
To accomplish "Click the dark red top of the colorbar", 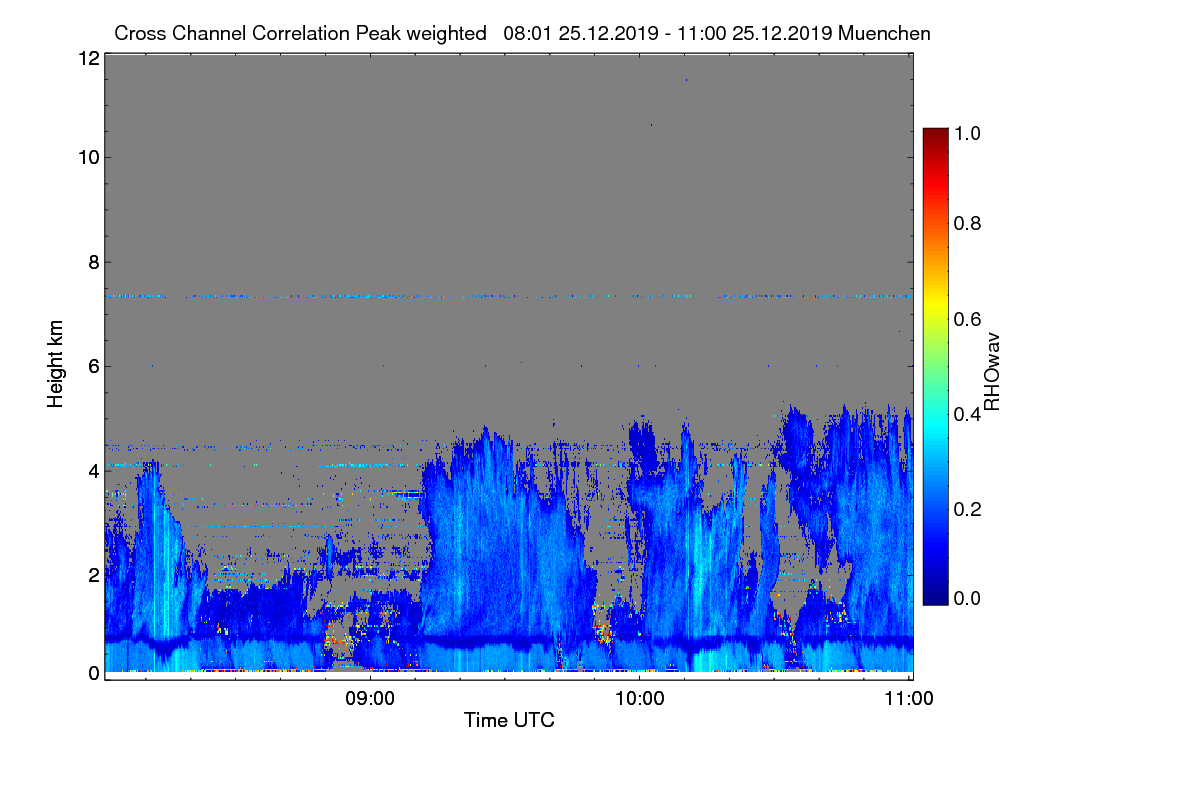I will tap(935, 134).
